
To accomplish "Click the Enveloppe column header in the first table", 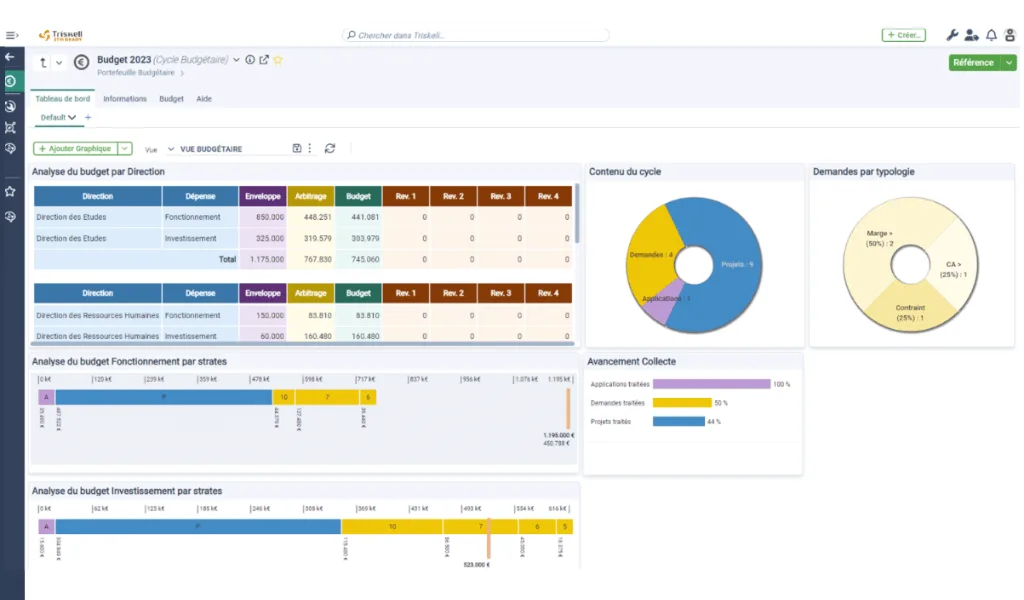I will point(263,197).
